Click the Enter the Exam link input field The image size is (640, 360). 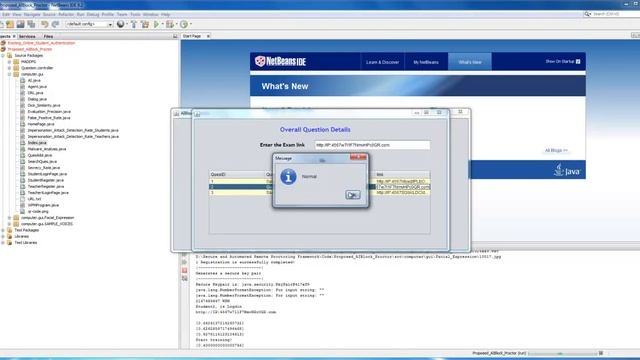(x=372, y=145)
